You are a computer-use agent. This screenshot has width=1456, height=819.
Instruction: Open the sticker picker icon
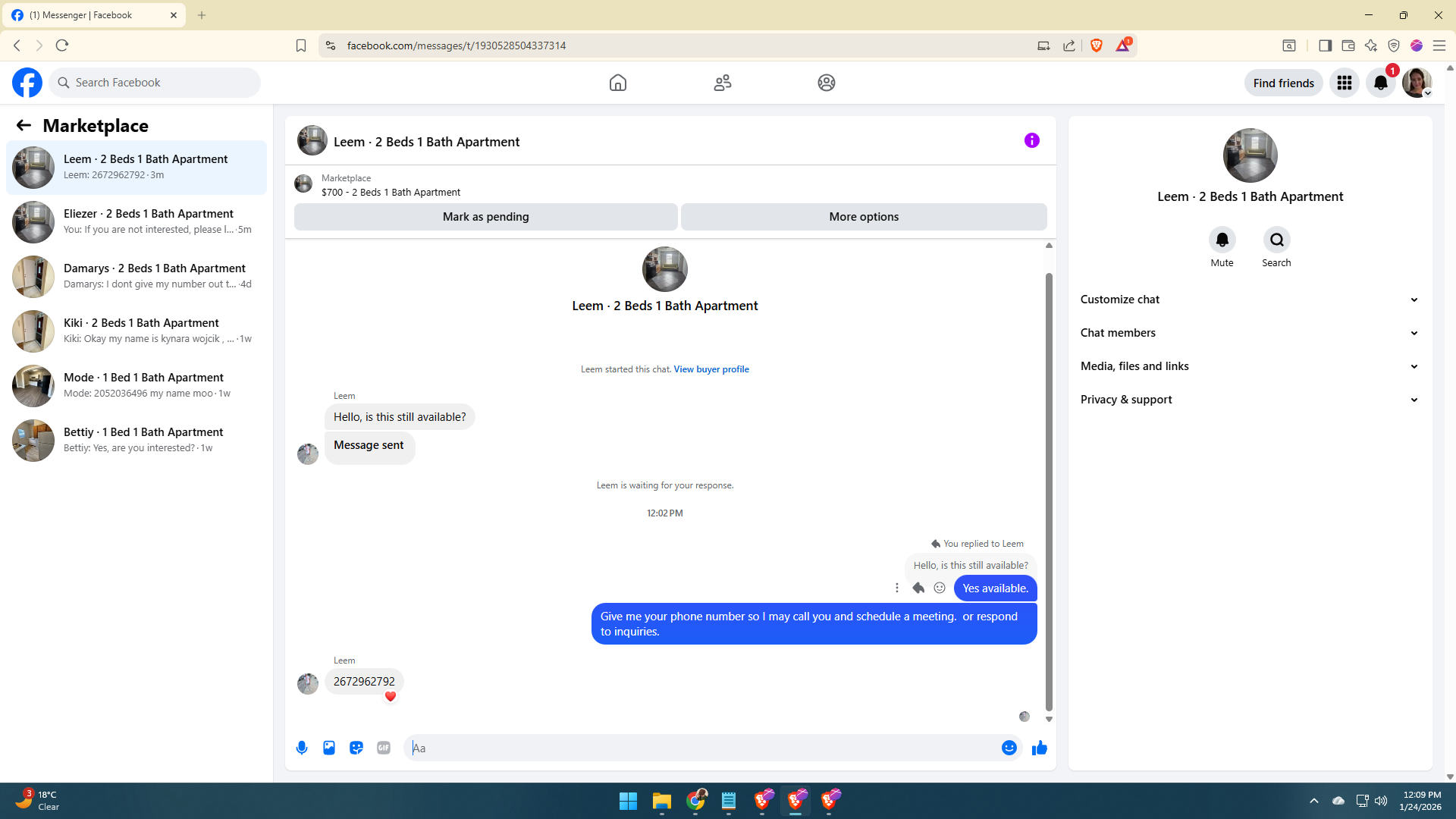click(356, 748)
